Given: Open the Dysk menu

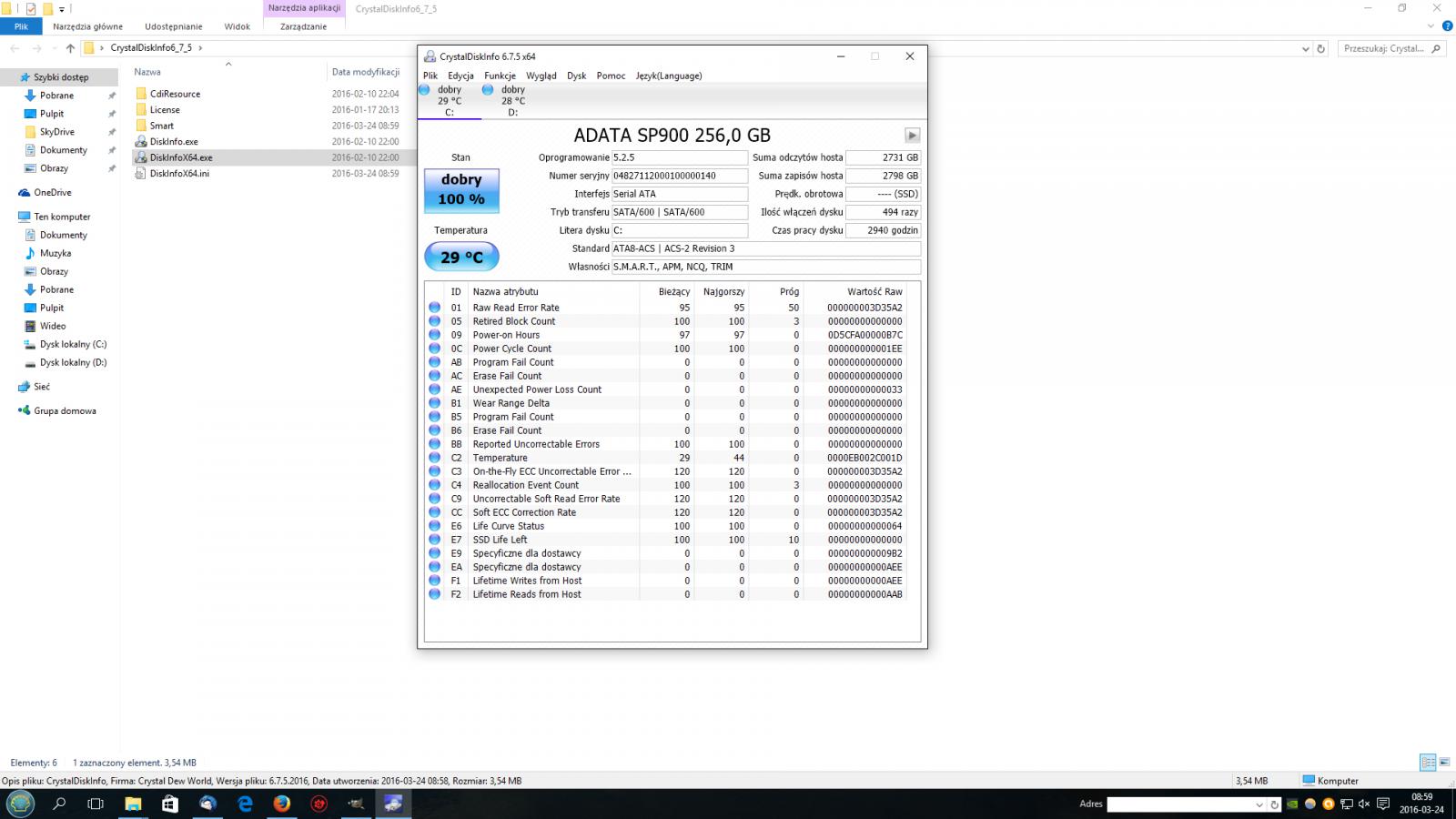Looking at the screenshot, I should click(576, 76).
